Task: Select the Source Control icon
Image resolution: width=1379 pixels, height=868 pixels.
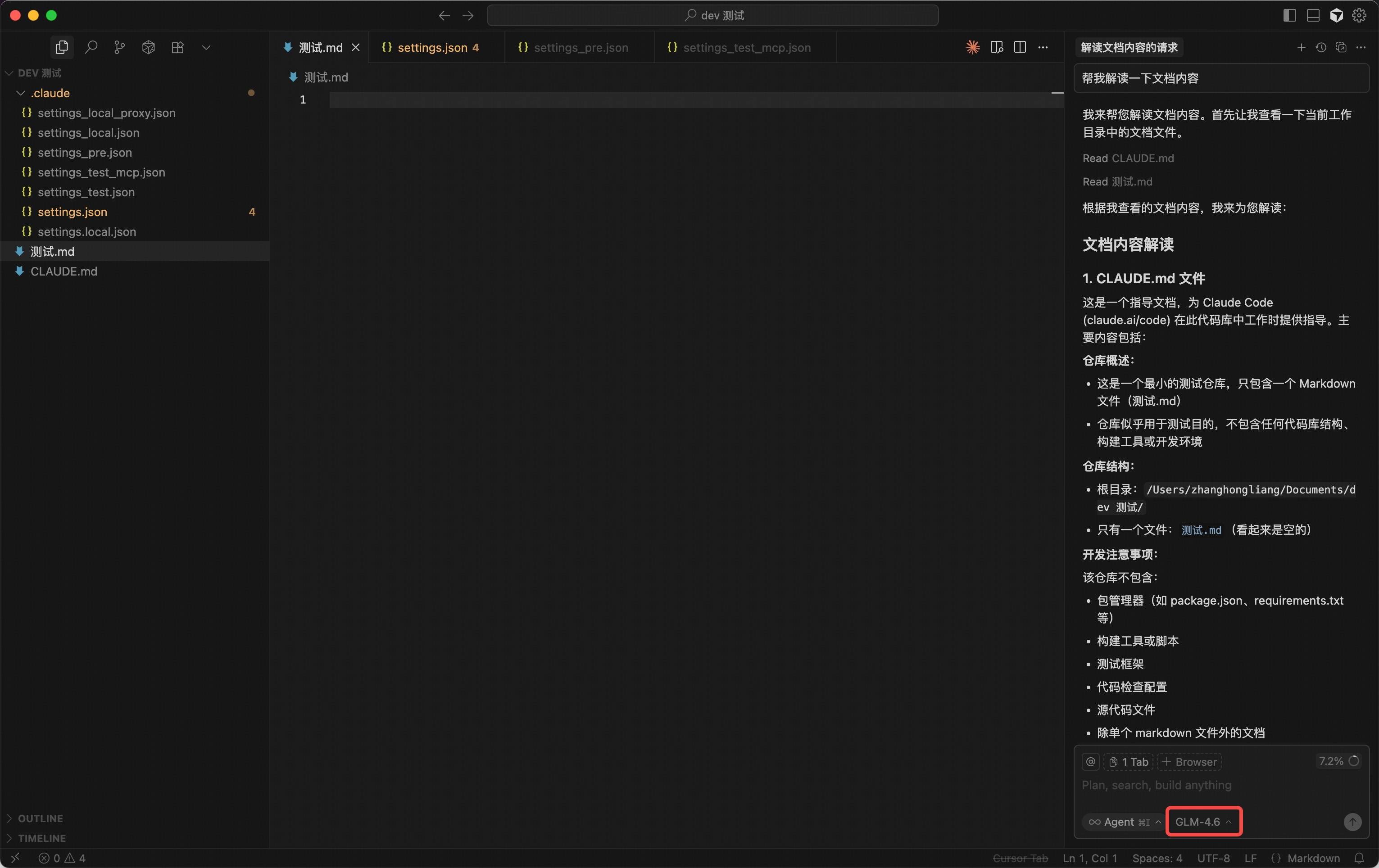Action: pyautogui.click(x=119, y=48)
